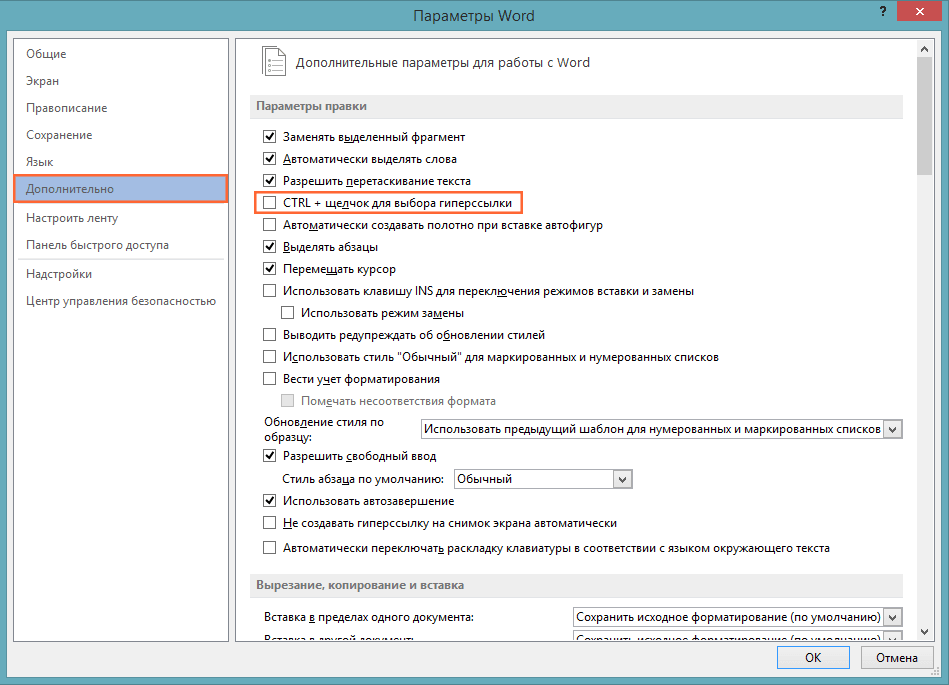Toggle Выделять абзацы checkbox
Screen dimensions: 949x685
[269, 246]
